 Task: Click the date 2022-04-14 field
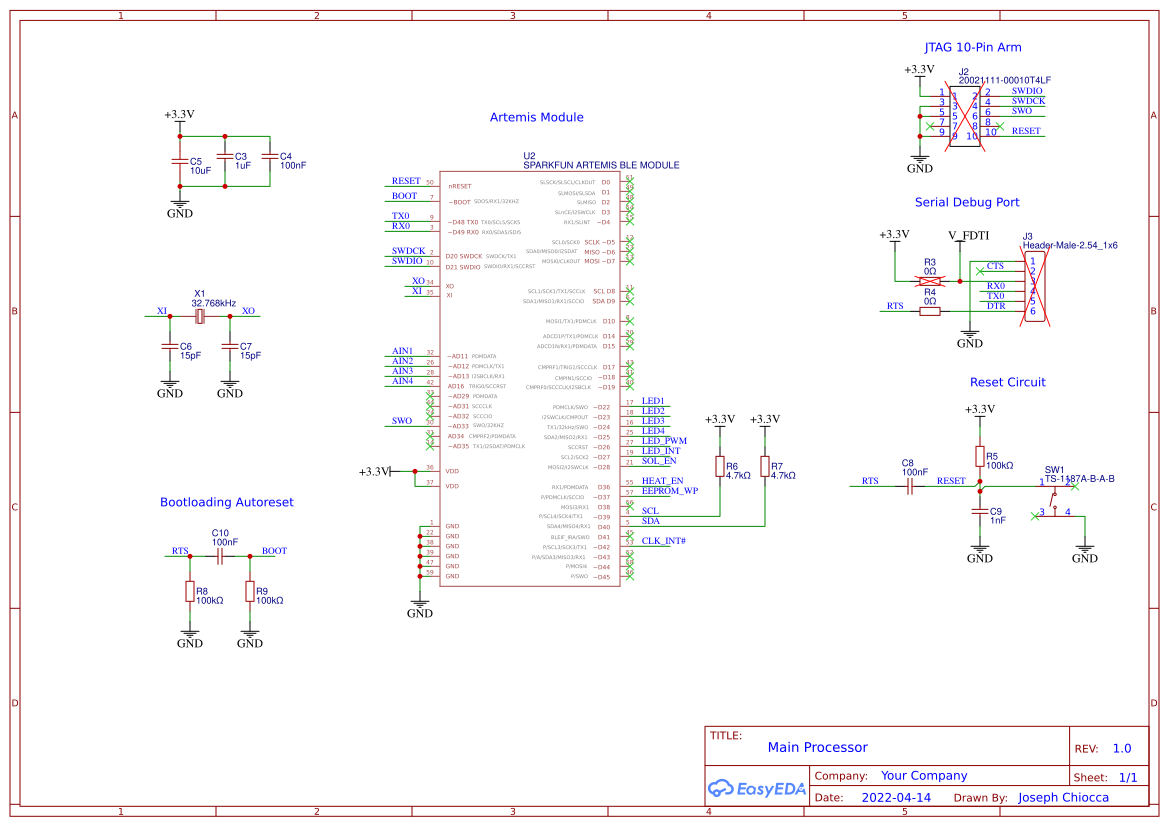point(894,797)
